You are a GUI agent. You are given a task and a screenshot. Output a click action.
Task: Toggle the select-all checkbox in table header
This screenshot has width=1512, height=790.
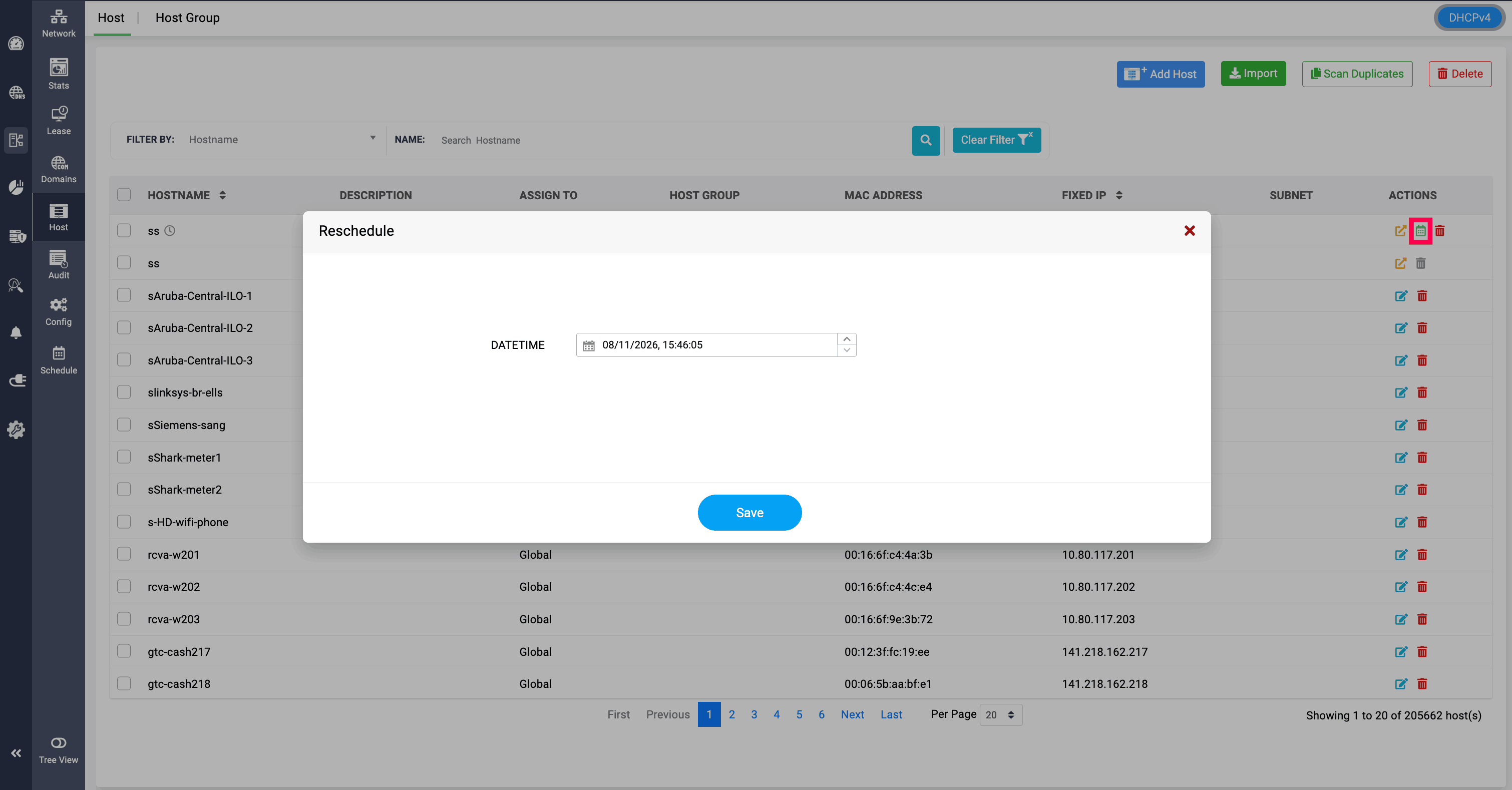124,195
